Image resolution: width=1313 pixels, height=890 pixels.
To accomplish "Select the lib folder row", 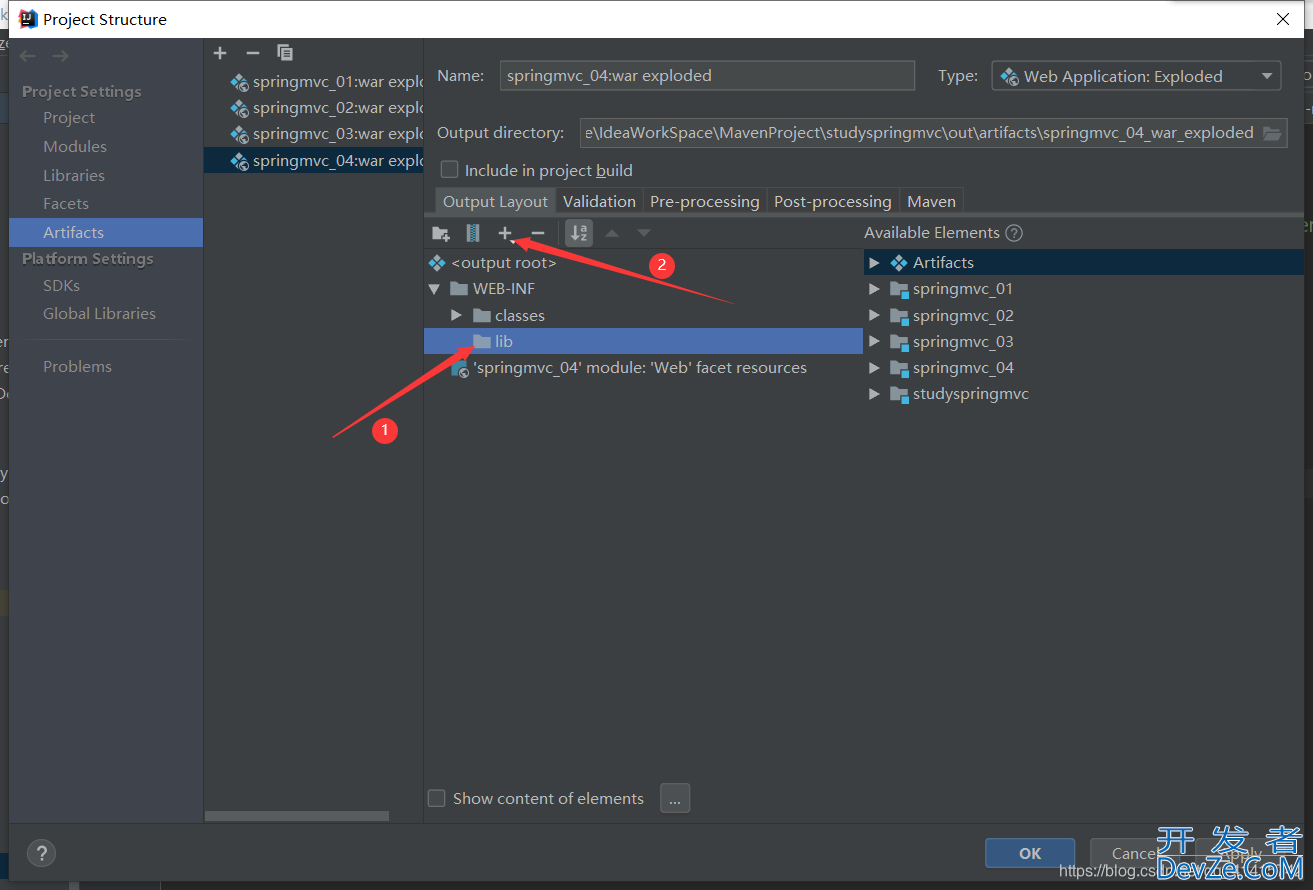I will tap(643, 341).
